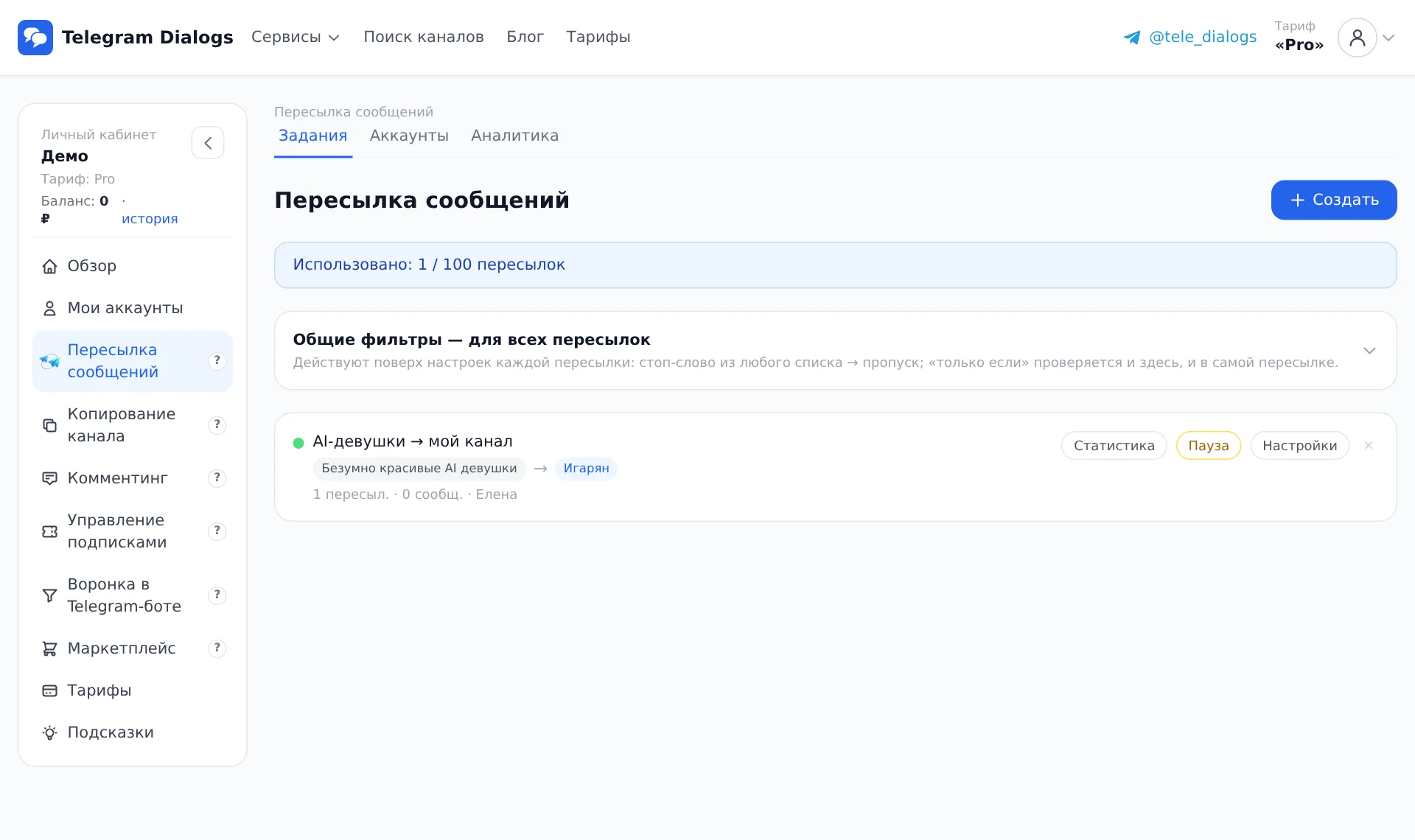
Task: Click the Тарифы card icon in sidebar
Action: pos(49,690)
